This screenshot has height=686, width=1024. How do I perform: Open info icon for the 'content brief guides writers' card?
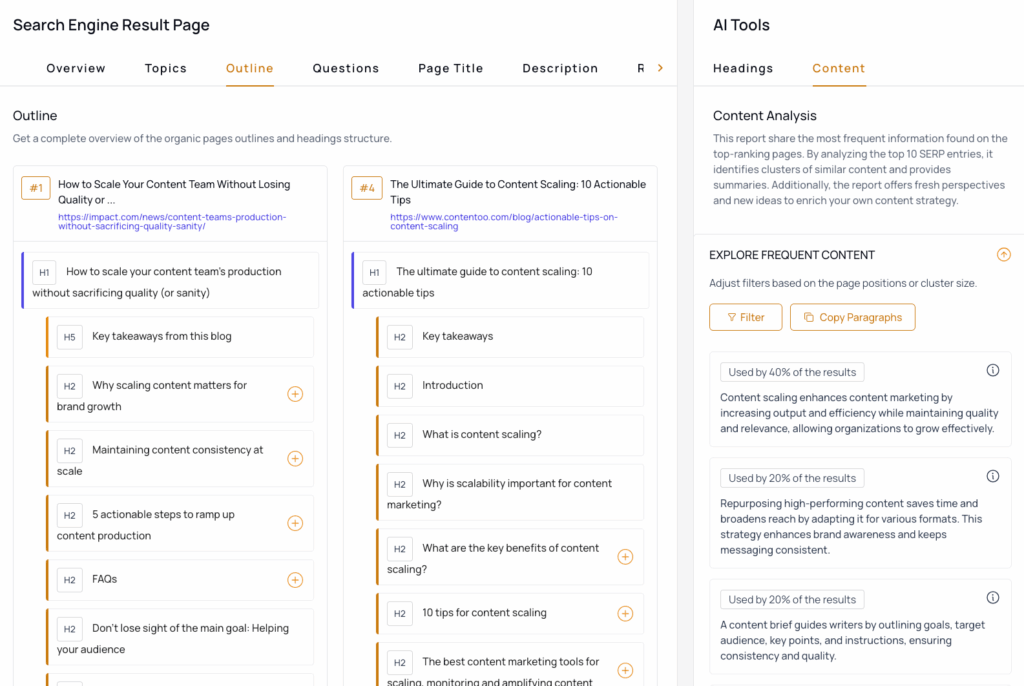click(993, 598)
